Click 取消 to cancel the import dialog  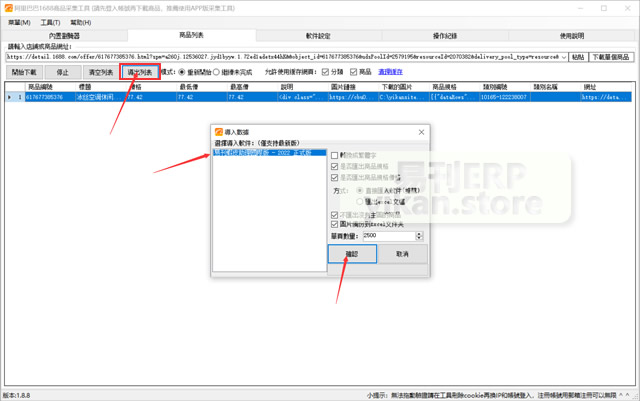point(401,255)
